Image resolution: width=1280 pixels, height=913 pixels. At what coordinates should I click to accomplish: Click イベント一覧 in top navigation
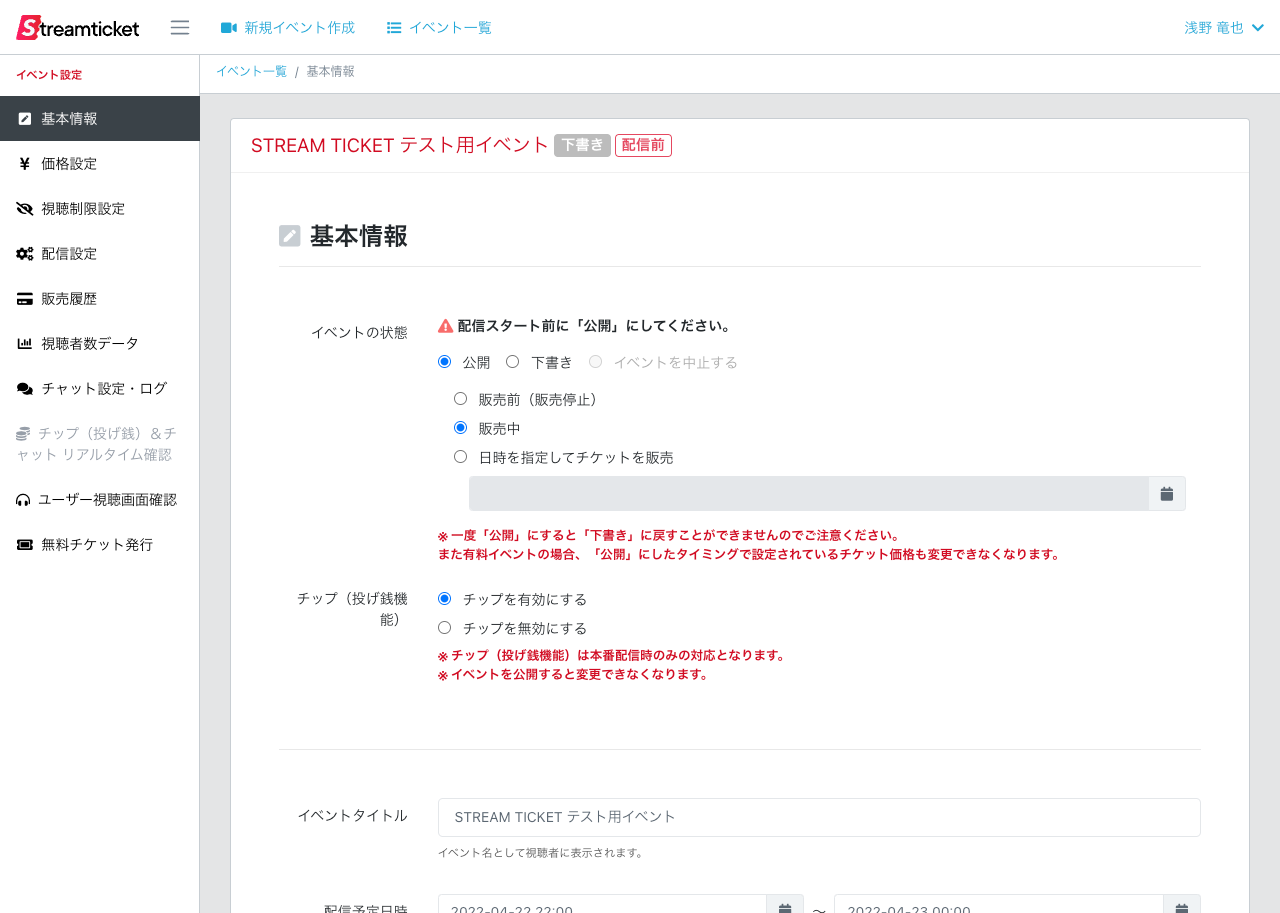(439, 28)
